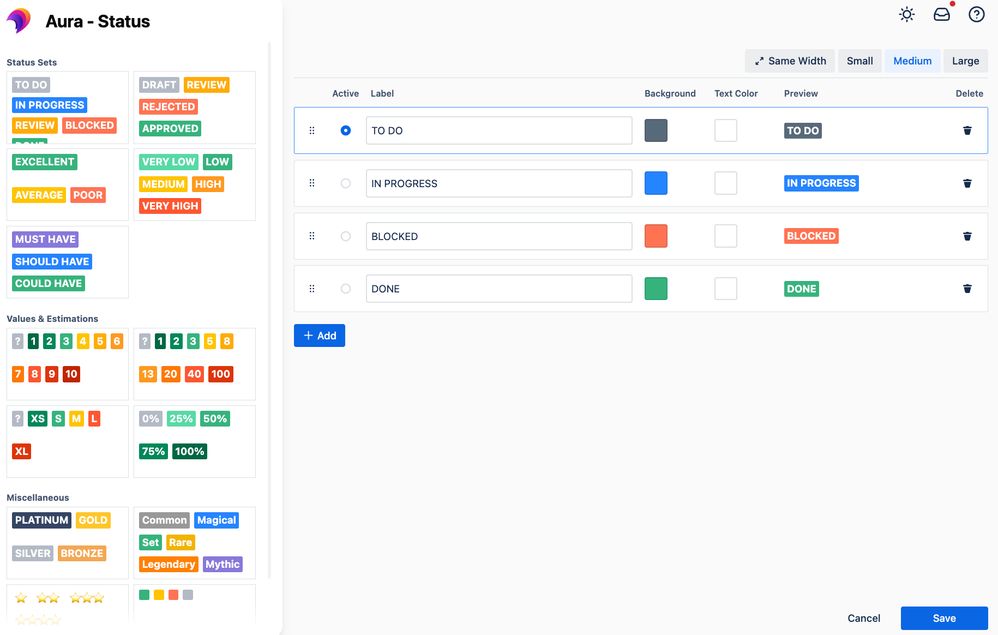
Task: Add a new status row
Action: pos(320,335)
